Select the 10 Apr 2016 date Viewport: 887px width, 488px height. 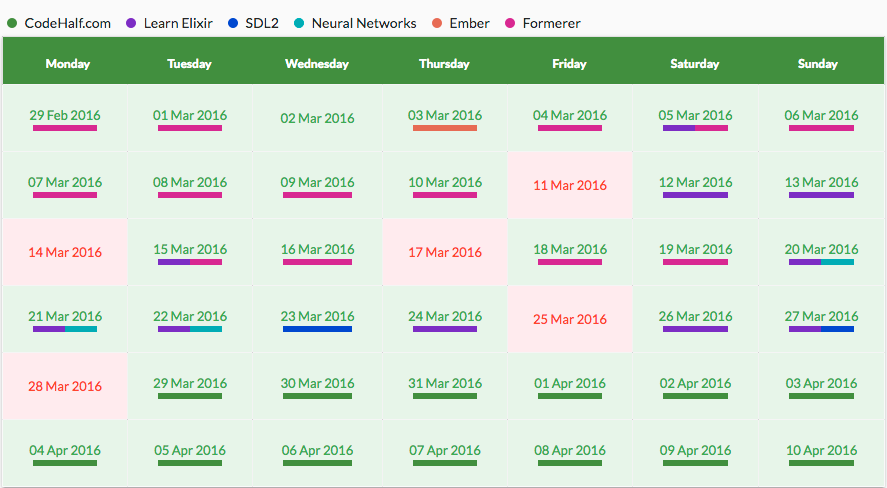pyautogui.click(x=821, y=451)
